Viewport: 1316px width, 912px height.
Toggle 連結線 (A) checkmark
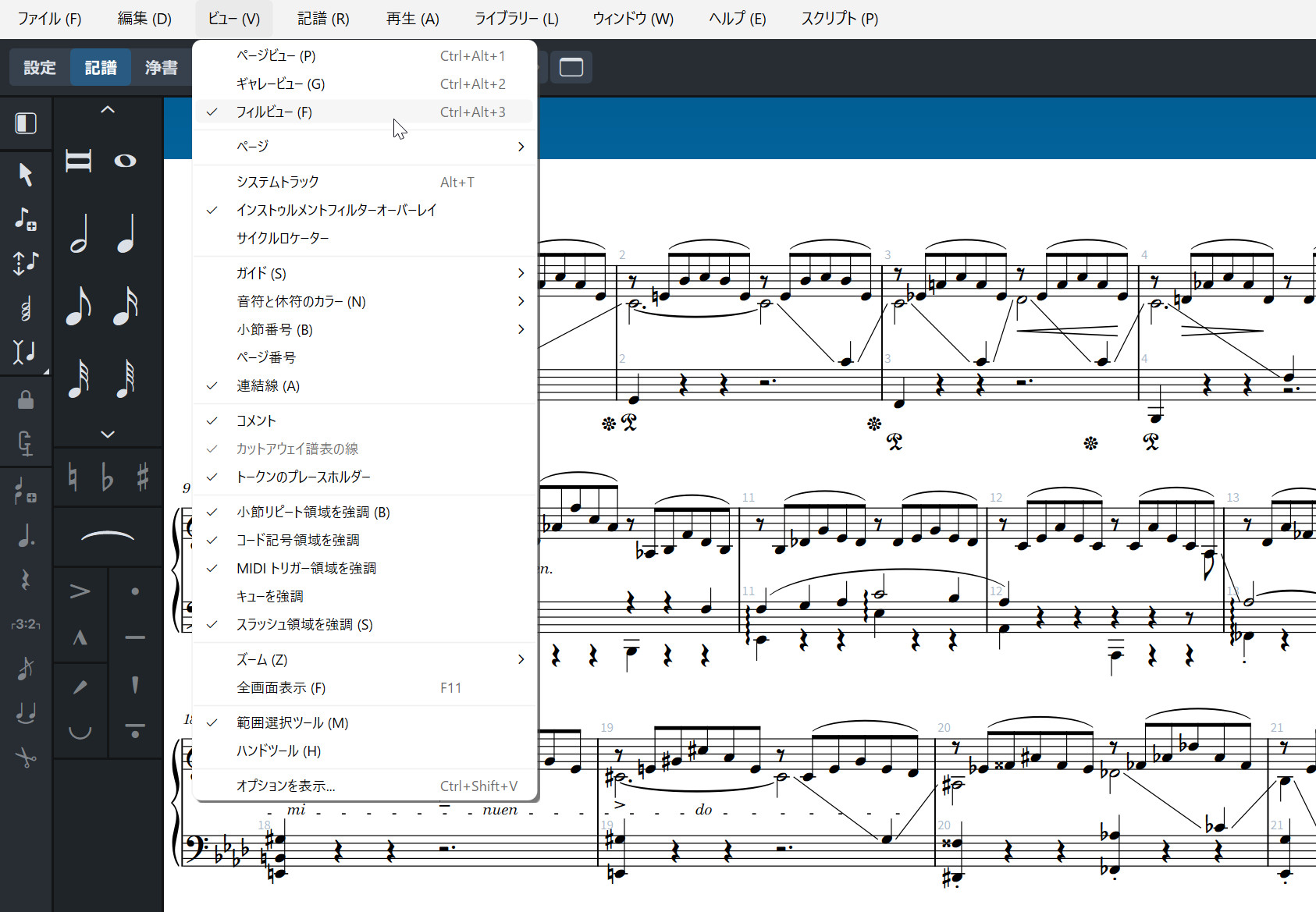pyautogui.click(x=365, y=386)
